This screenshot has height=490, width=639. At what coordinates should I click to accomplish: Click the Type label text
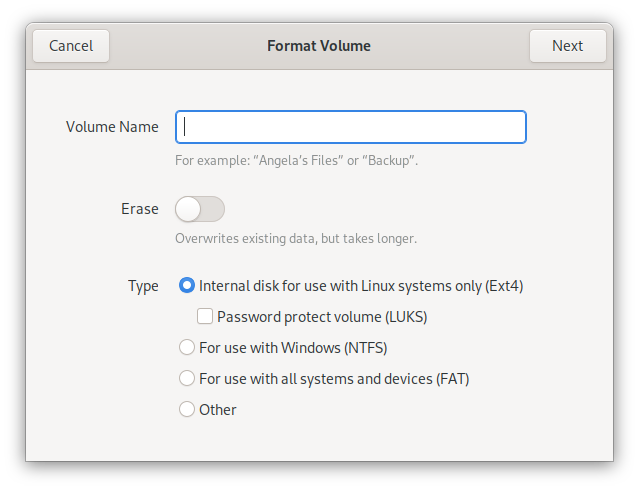coord(143,286)
